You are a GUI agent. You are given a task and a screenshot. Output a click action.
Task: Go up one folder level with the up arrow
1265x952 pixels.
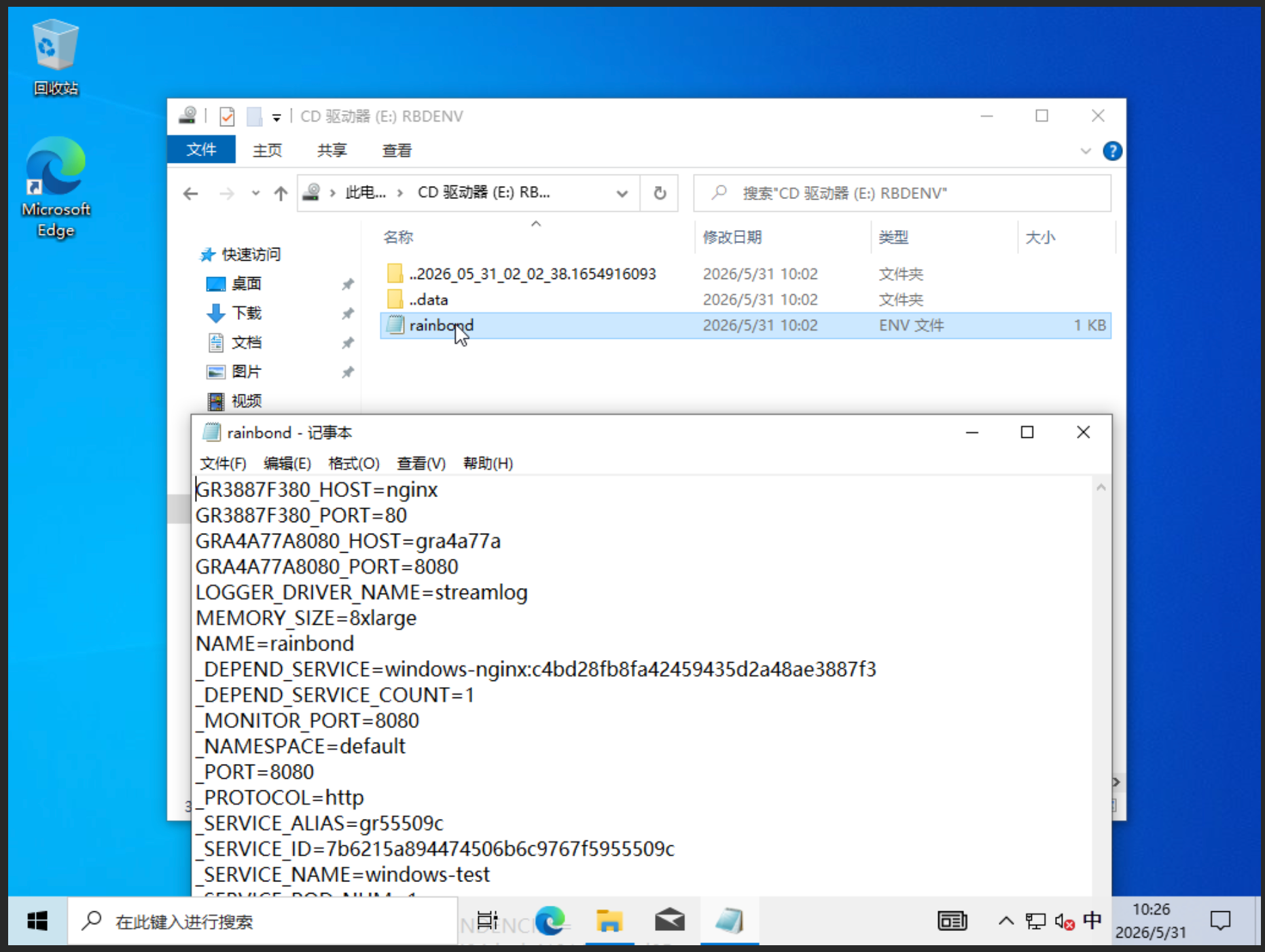point(281,194)
